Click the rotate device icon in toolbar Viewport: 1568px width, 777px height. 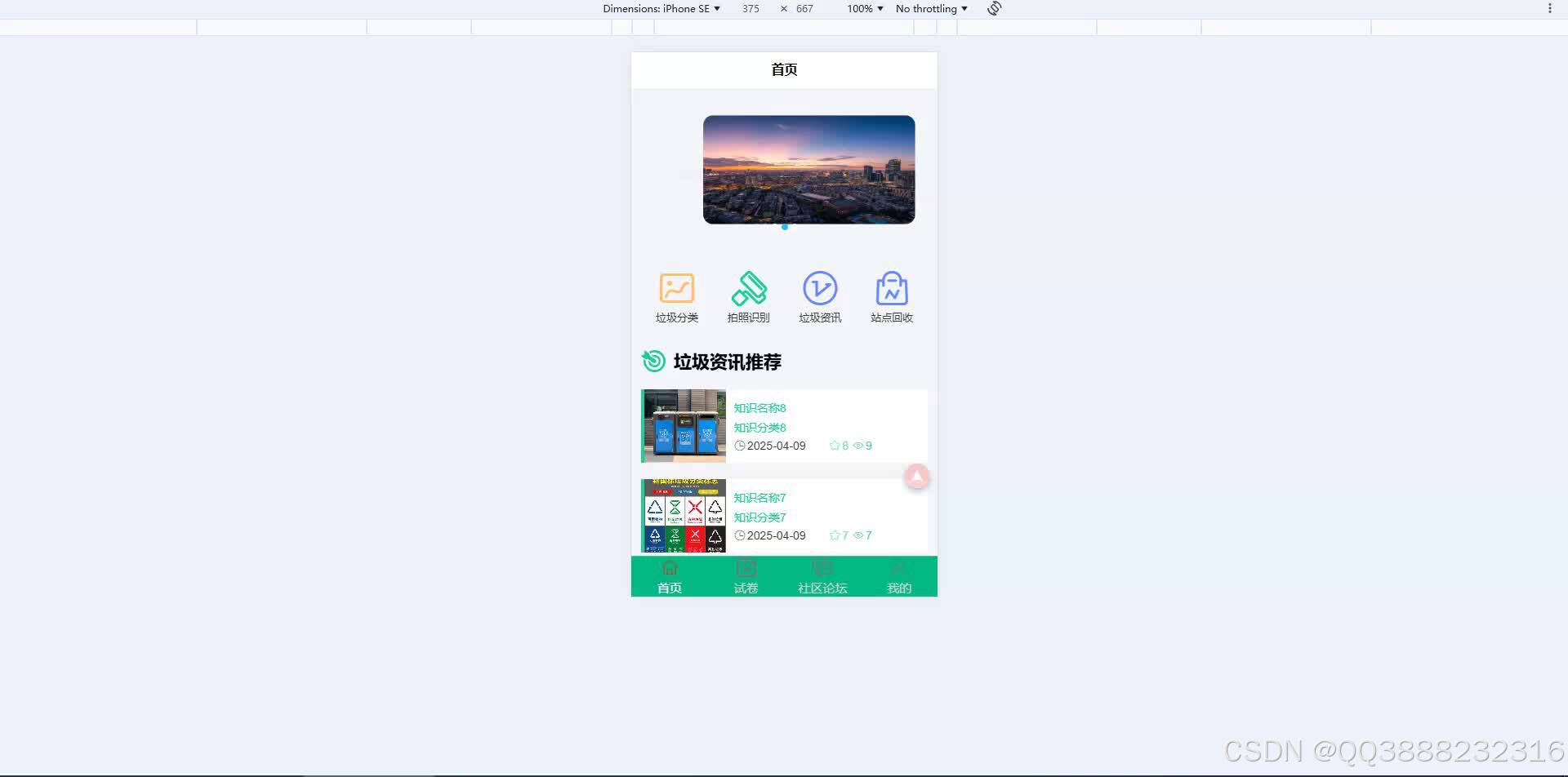(x=994, y=8)
